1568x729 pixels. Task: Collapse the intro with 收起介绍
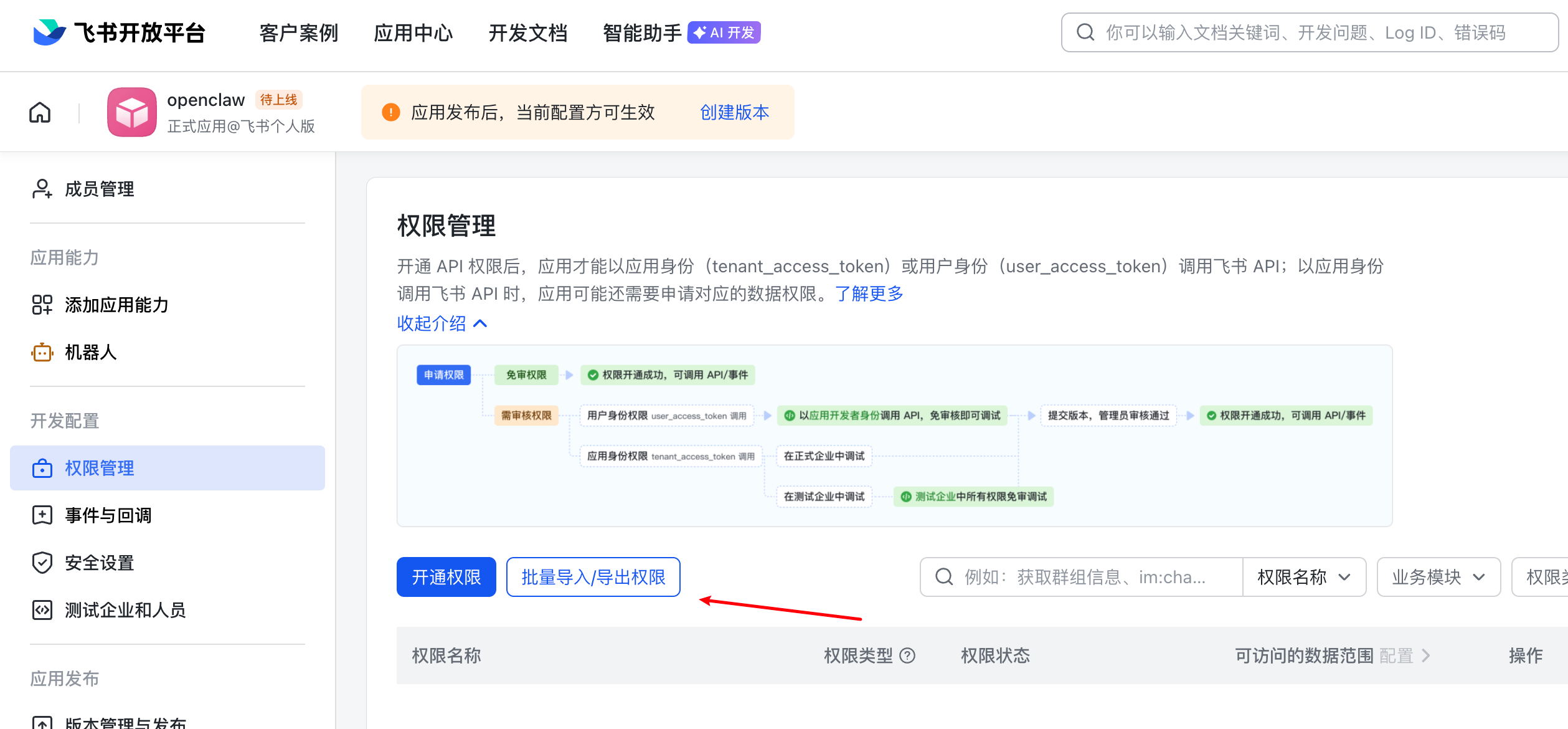[442, 323]
